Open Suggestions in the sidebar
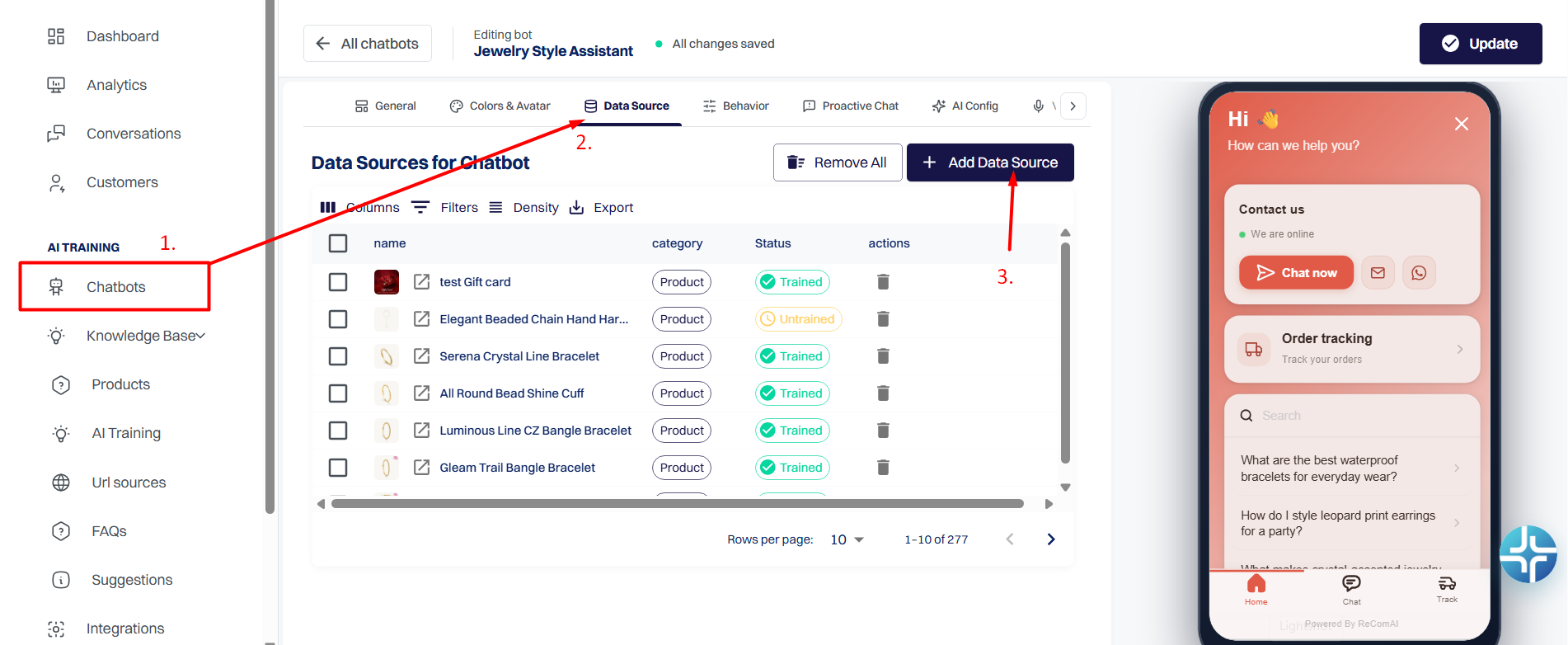 pos(112,580)
